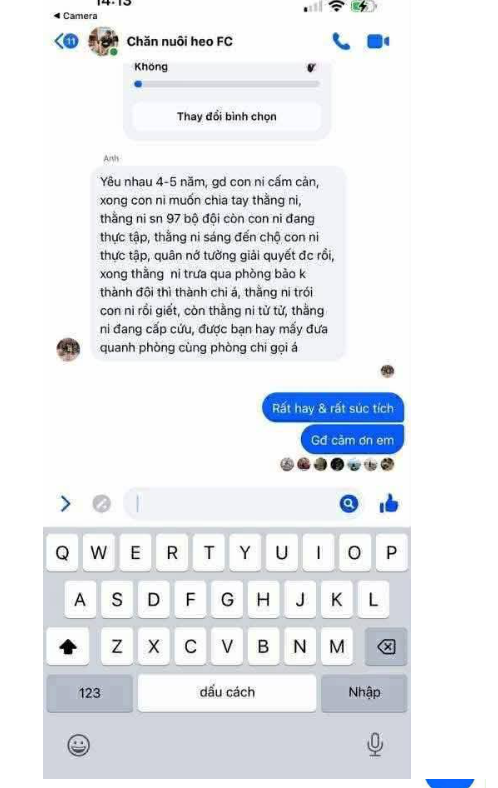Open Chăn nuôi heo FC group details
Screen dimensions: 498x788
179,41
